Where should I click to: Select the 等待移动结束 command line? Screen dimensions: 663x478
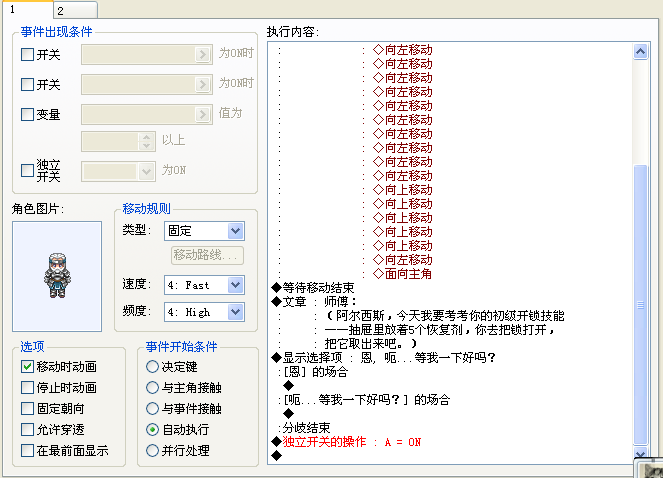point(312,288)
